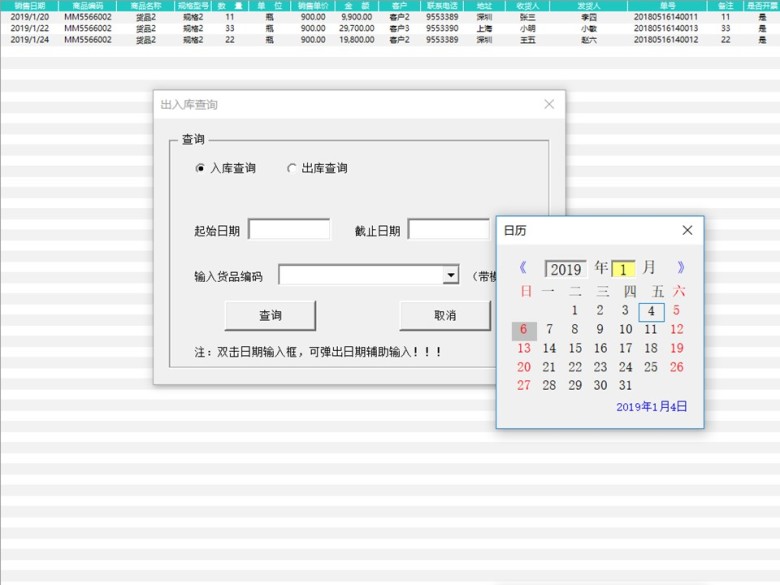This screenshot has height=585, width=780.
Task: Pick day 12 in the calendar
Action: point(677,329)
